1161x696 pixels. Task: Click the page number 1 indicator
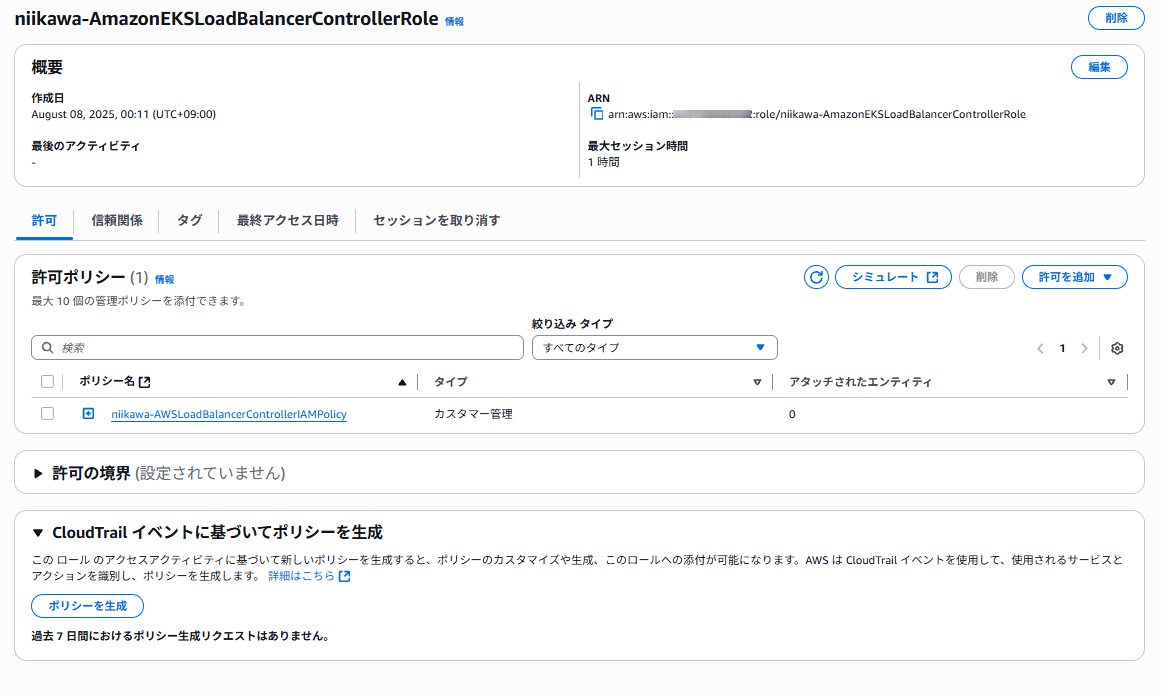pyautogui.click(x=1062, y=348)
